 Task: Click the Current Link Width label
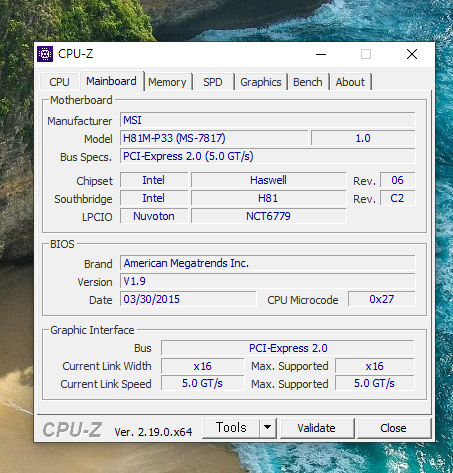pyautogui.click(x=107, y=366)
